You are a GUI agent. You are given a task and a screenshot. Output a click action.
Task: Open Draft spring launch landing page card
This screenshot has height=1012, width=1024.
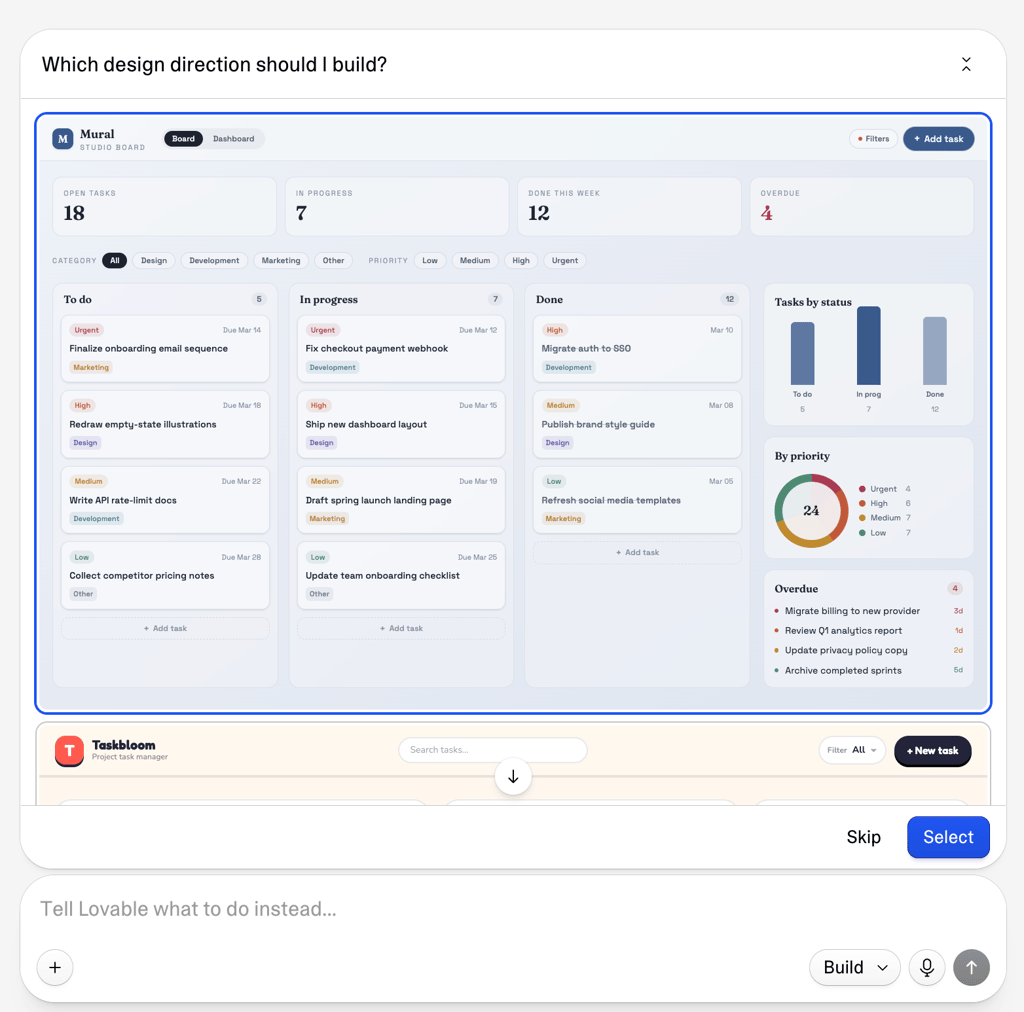401,500
